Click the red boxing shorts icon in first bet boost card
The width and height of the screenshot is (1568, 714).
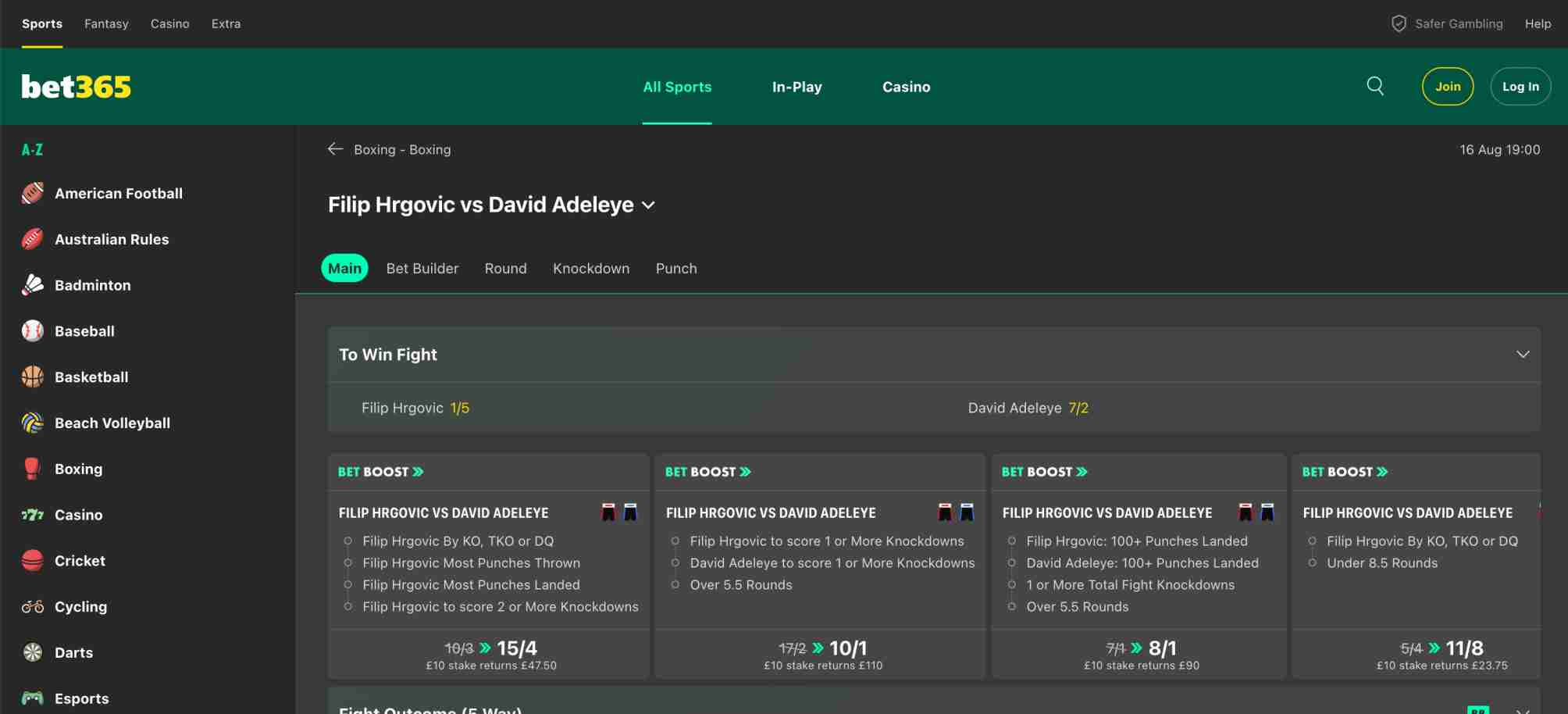click(608, 512)
